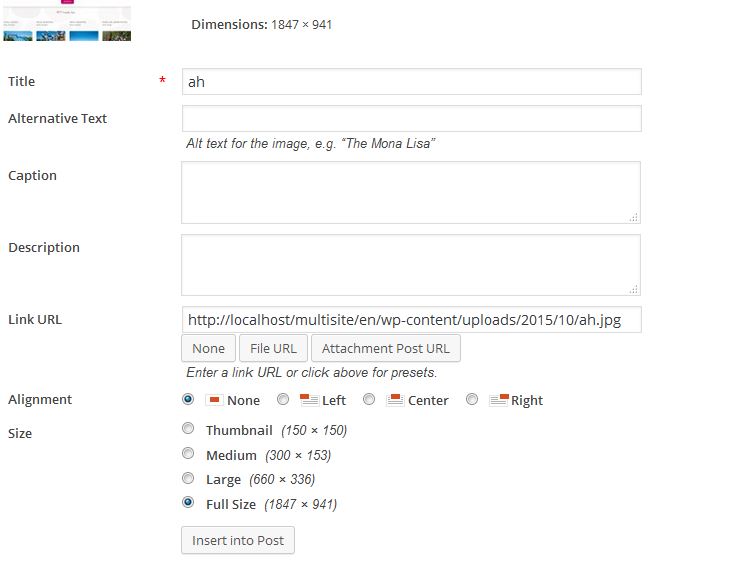
Task: Focus the Title input field
Action: point(412,82)
